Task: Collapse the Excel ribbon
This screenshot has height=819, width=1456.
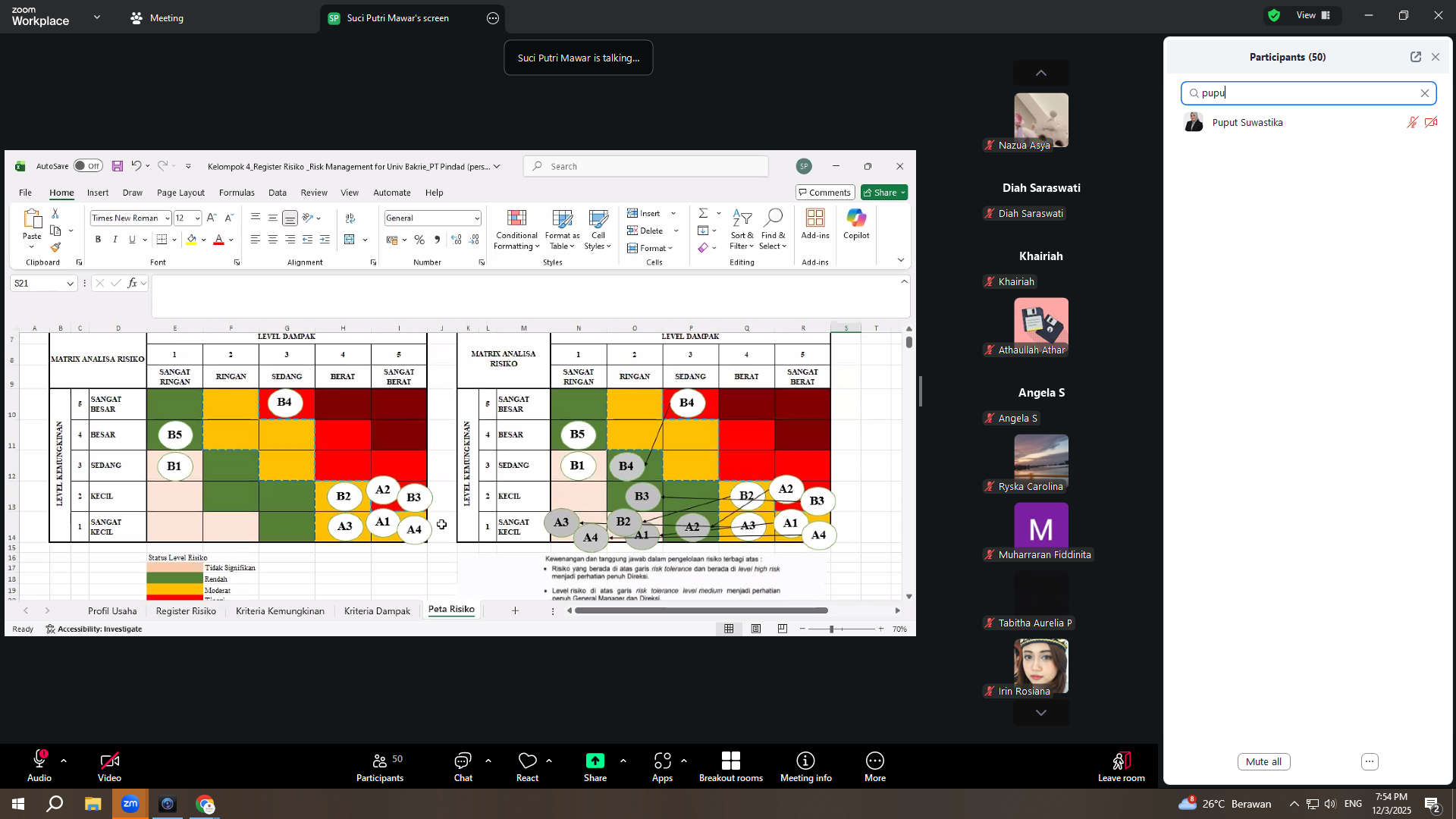Action: click(x=901, y=260)
